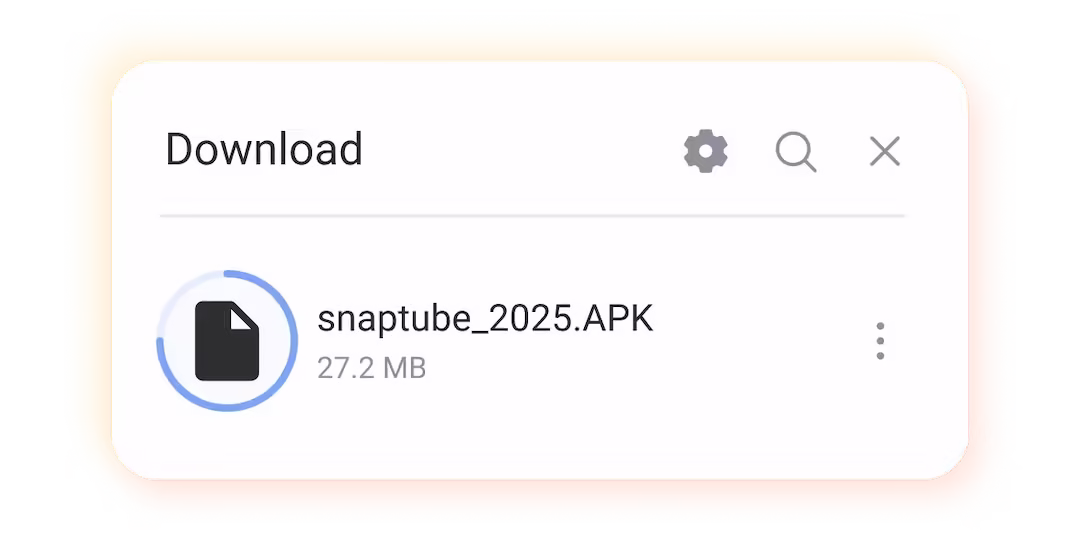Open three-dot menu for snaptube_2025.APK
Screen dimensions: 1080x540
(x=880, y=340)
